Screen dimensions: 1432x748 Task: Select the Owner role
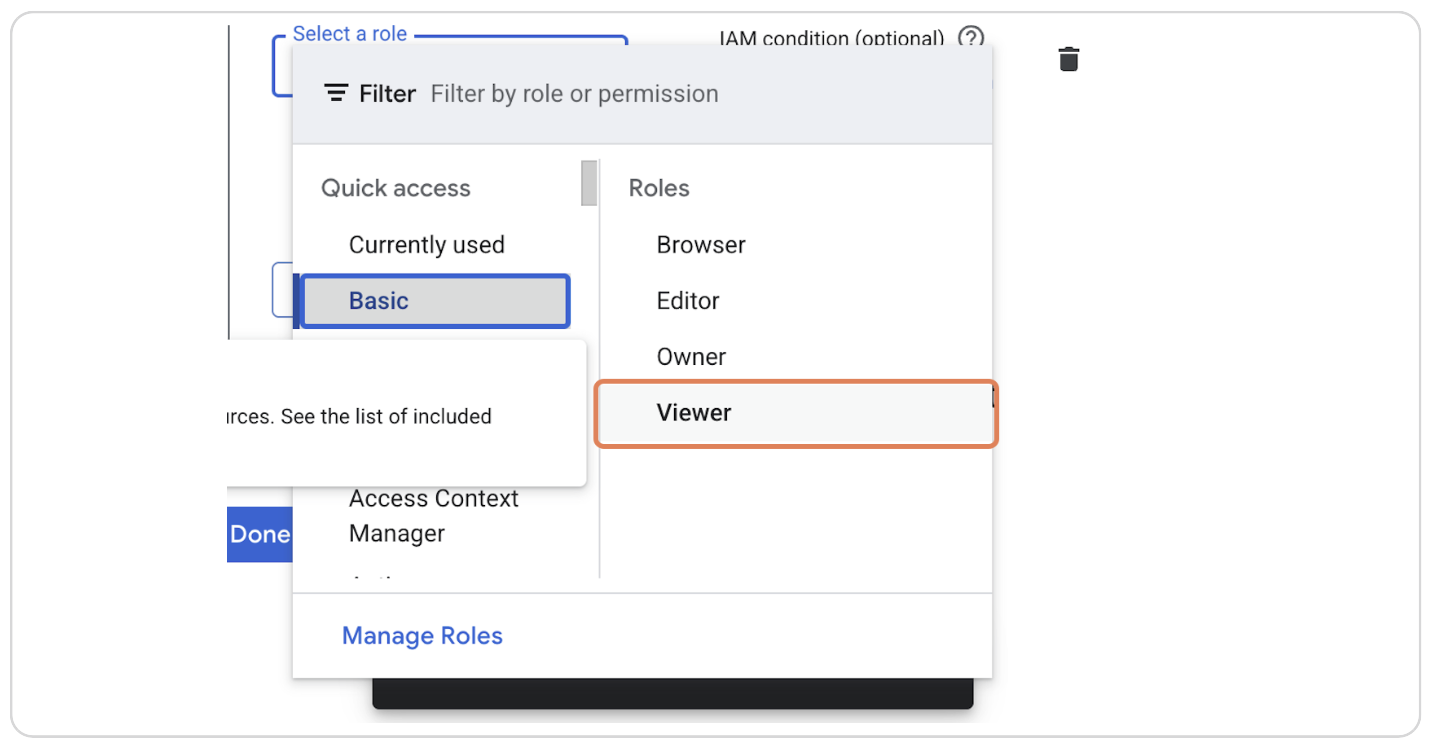[x=690, y=356]
